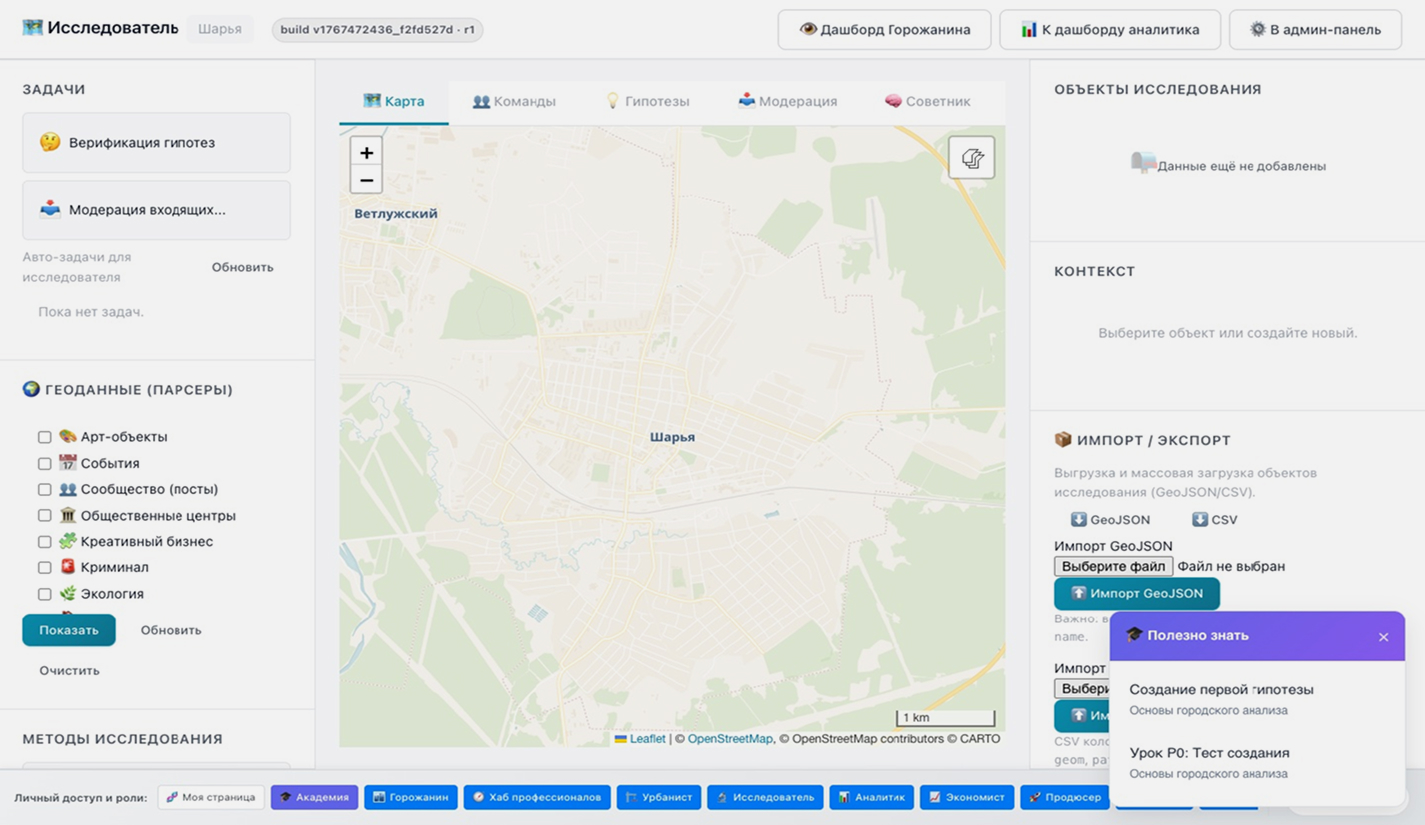Screen dimensions: 1425x825
Task: Open the Академия role button
Action: [x=314, y=797]
